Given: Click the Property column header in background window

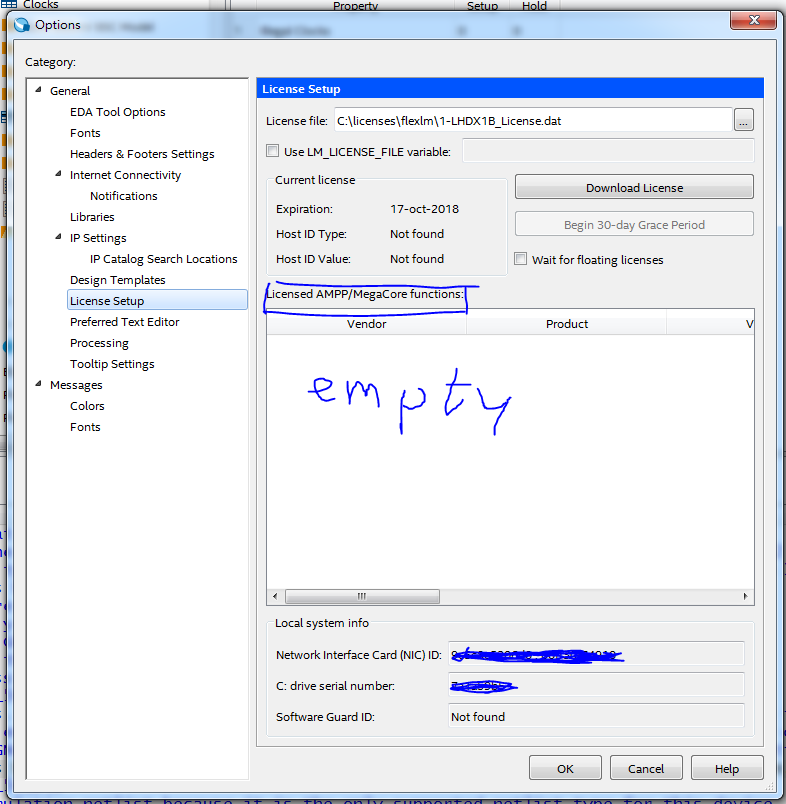Looking at the screenshot, I should pos(355,5).
